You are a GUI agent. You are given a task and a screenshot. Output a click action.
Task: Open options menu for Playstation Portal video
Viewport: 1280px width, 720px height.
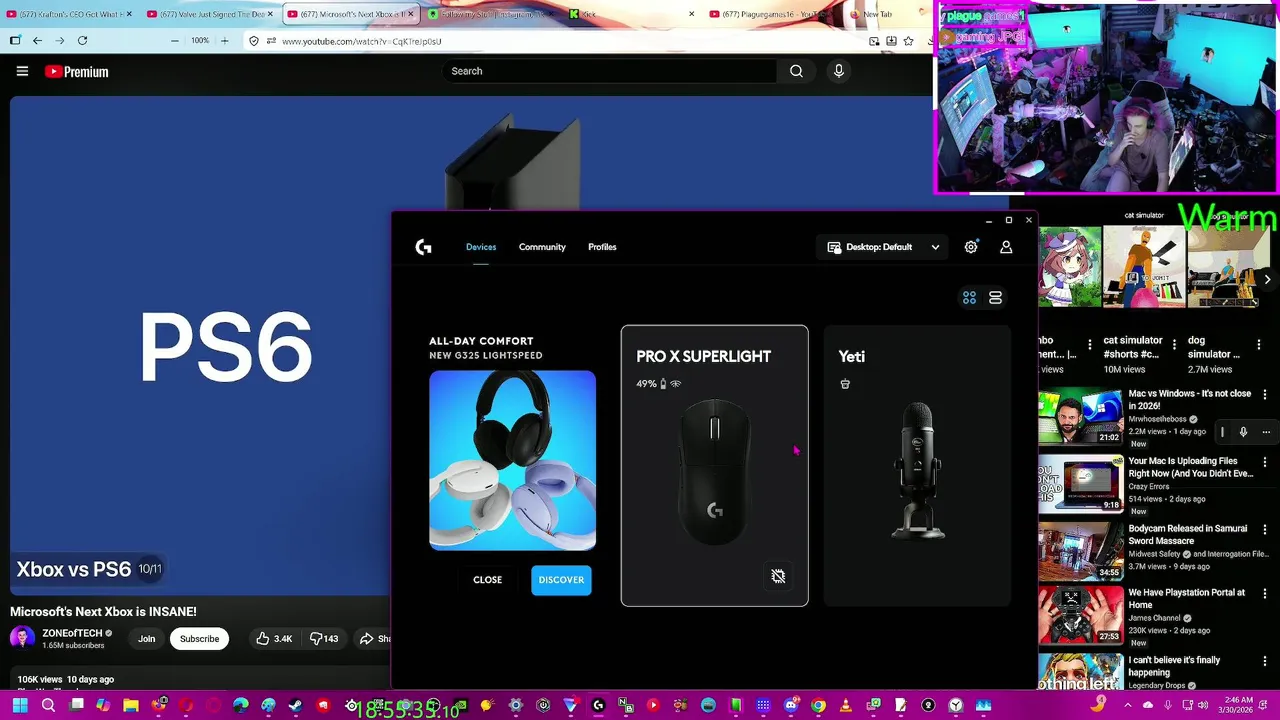click(1265, 593)
